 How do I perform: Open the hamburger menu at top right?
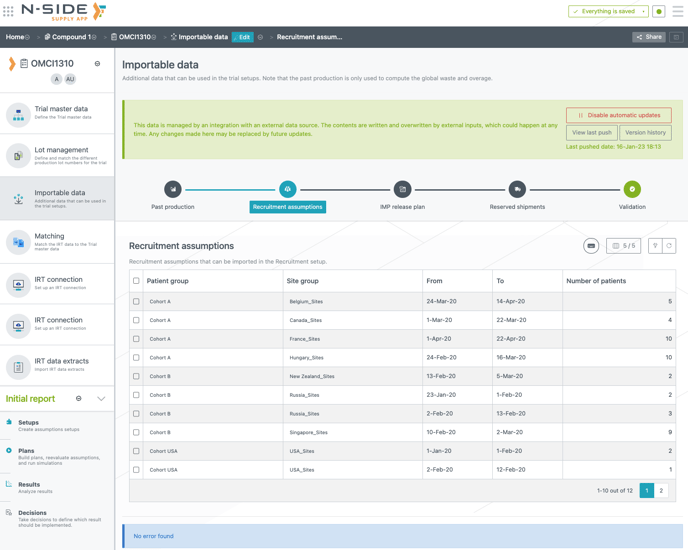coord(678,12)
